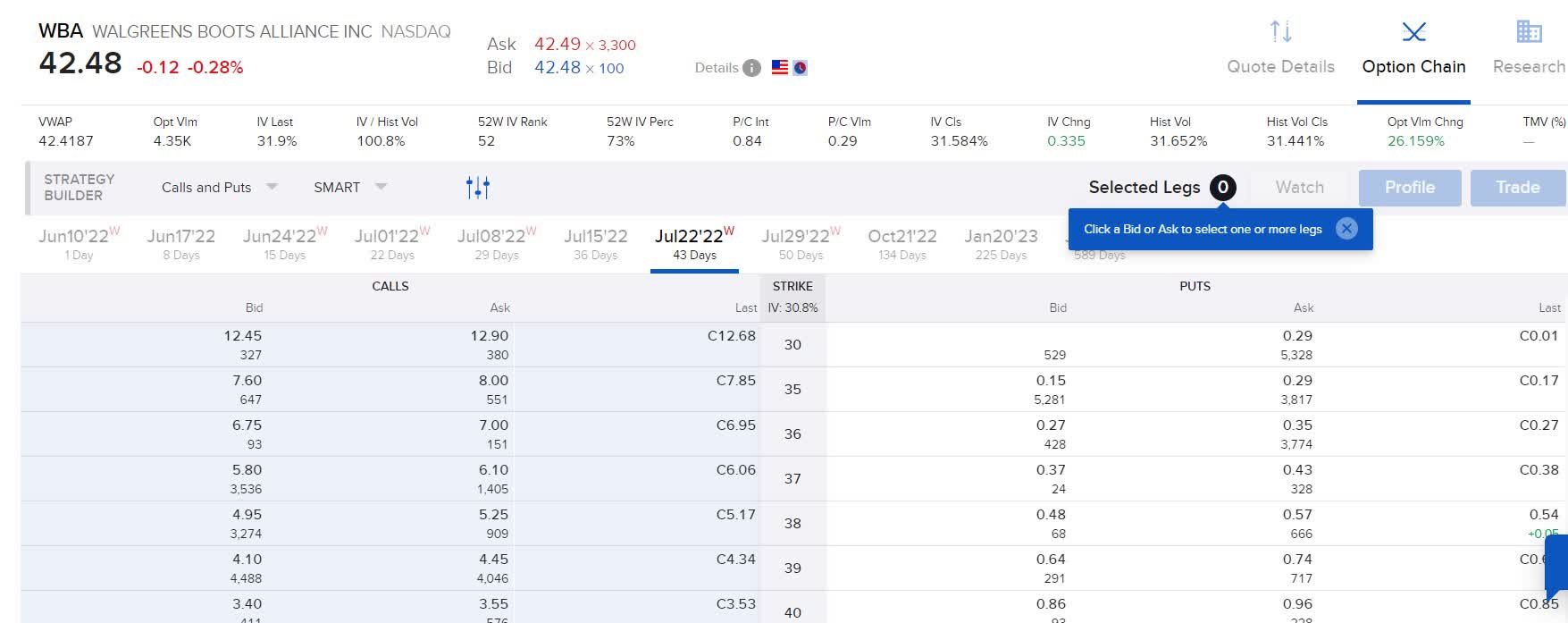Select call ask 5.25 at strike 38
This screenshot has width=1568, height=623.
[493, 515]
